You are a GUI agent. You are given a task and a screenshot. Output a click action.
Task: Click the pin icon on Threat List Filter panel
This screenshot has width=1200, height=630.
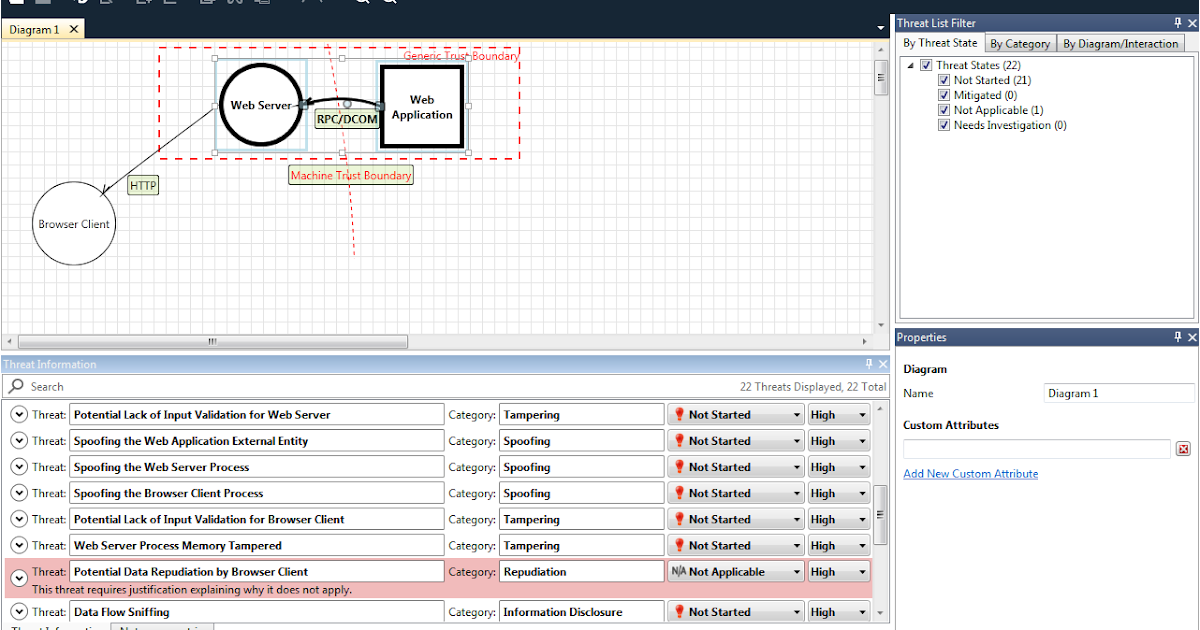1176,22
